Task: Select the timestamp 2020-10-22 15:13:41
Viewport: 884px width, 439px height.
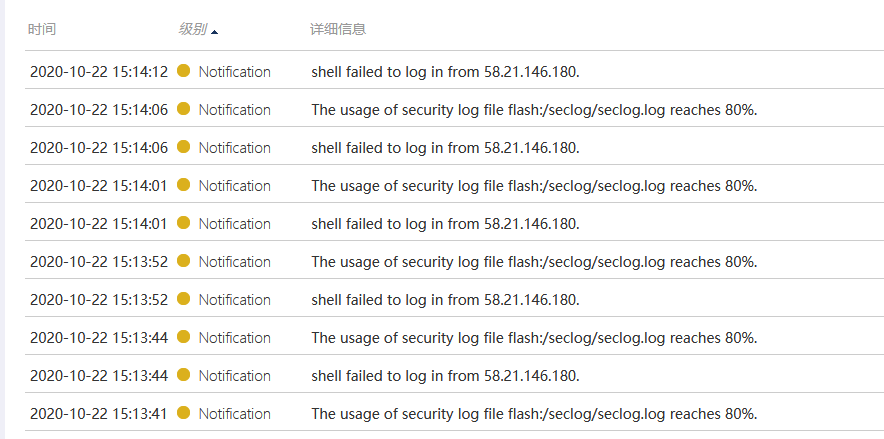Action: click(99, 414)
